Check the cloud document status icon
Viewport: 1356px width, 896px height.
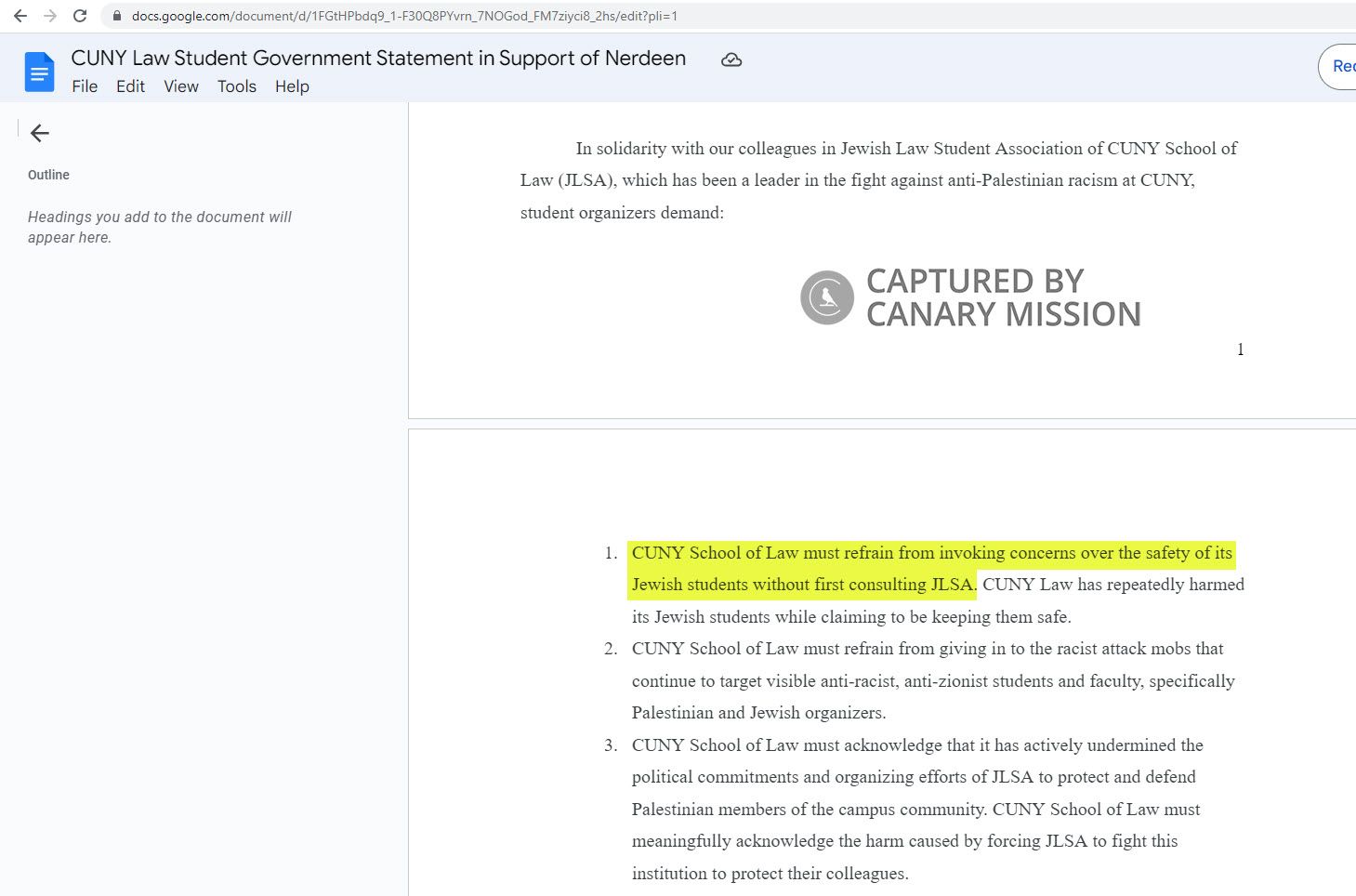(x=731, y=59)
